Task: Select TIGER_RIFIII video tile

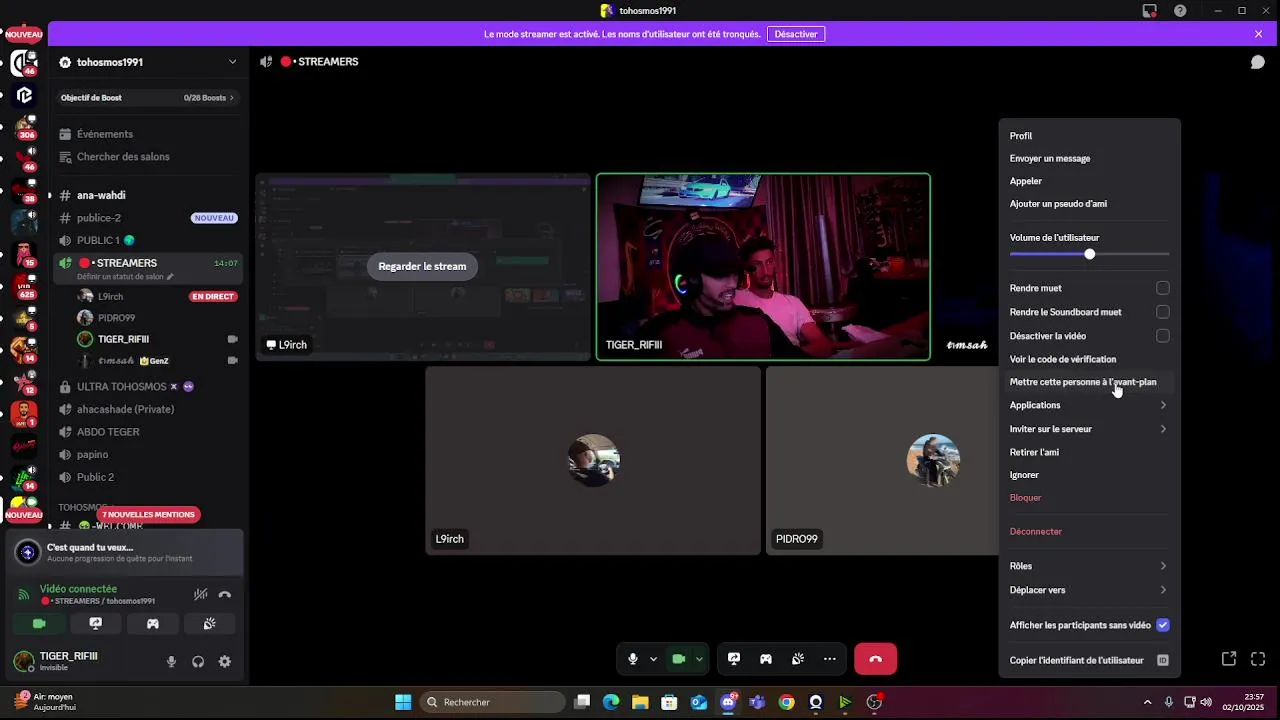Action: [763, 267]
